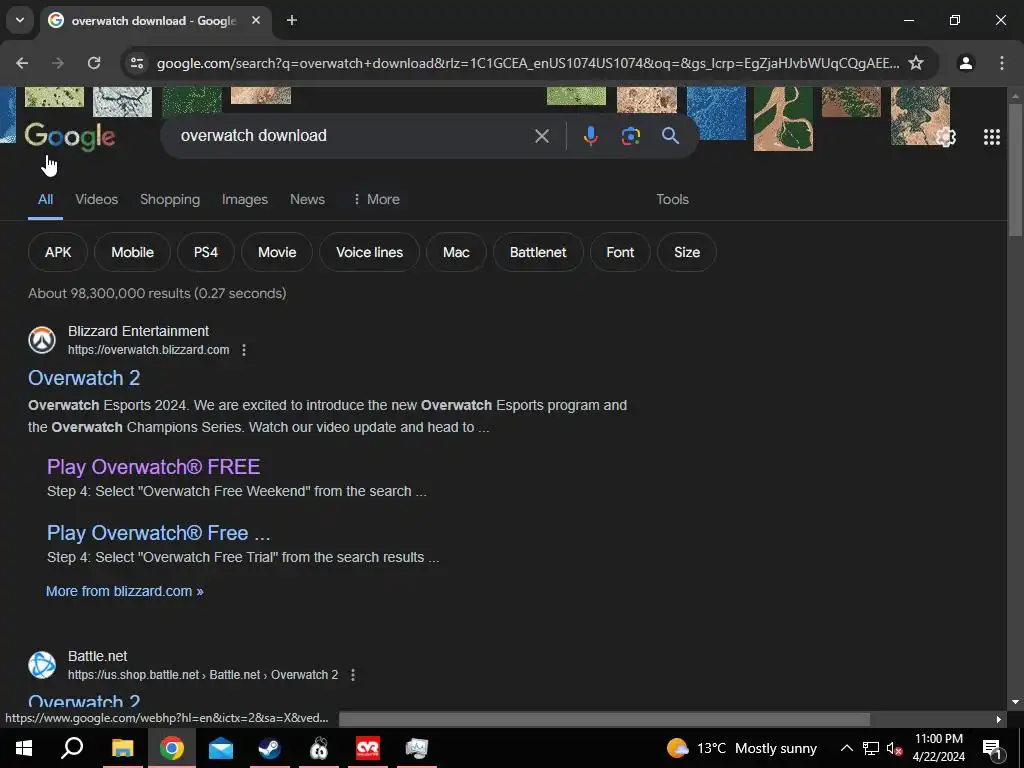The width and height of the screenshot is (1024, 768).
Task: Filter by the Font chip
Action: 620,252
